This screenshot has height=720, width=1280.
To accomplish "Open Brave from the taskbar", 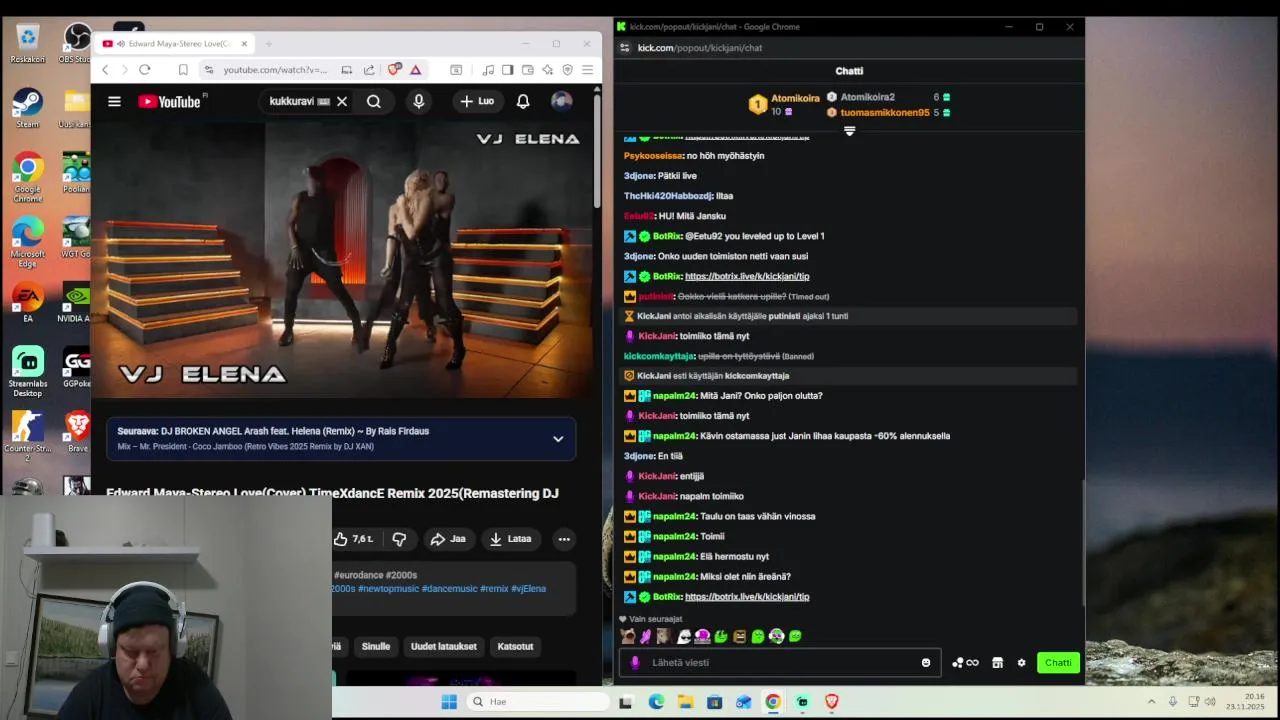I will pyautogui.click(x=831, y=701).
